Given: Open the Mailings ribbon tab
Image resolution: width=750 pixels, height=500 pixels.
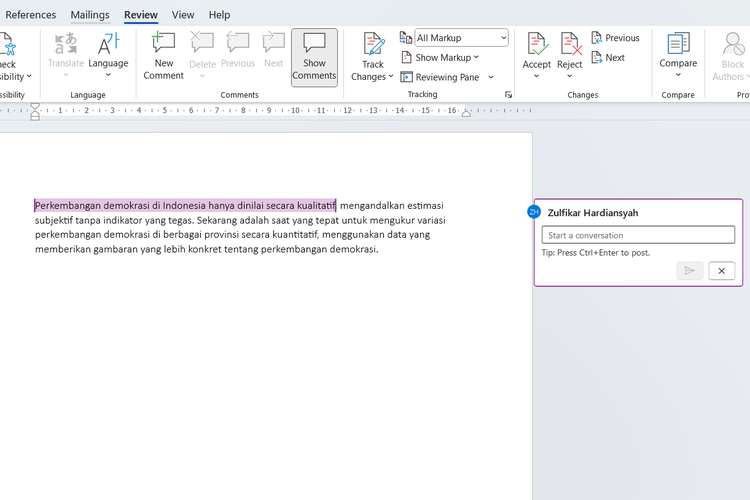Looking at the screenshot, I should (90, 15).
